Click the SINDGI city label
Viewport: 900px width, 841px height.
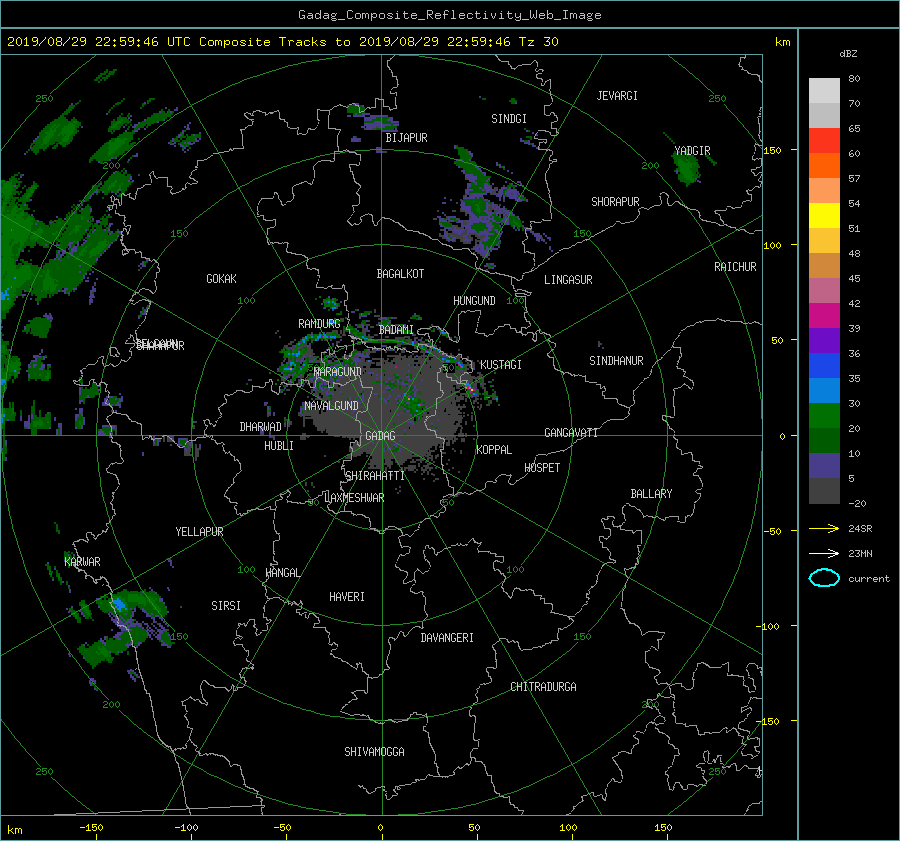[x=509, y=119]
